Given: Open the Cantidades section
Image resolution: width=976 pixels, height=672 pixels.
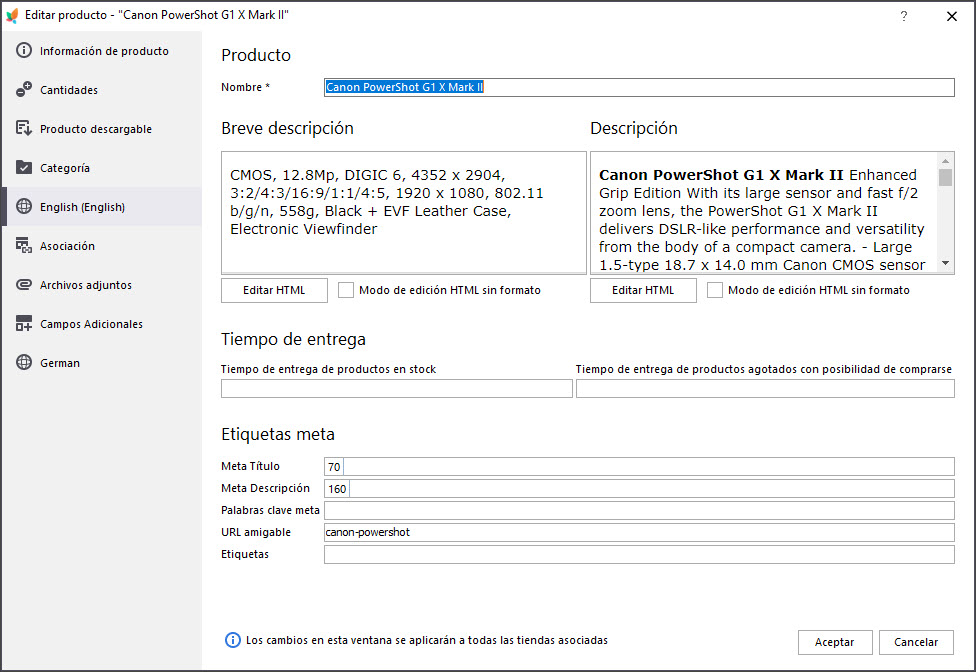Looking at the screenshot, I should (x=102, y=90).
